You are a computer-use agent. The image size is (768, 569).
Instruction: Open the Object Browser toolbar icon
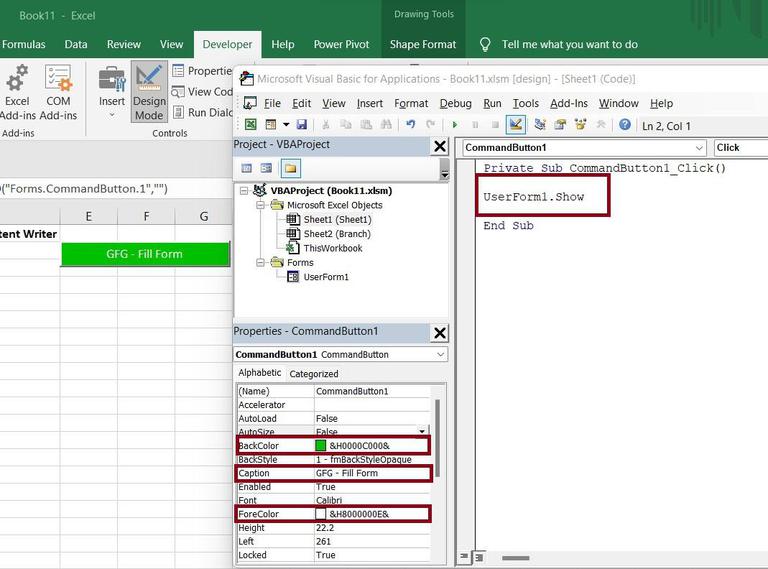coord(580,125)
